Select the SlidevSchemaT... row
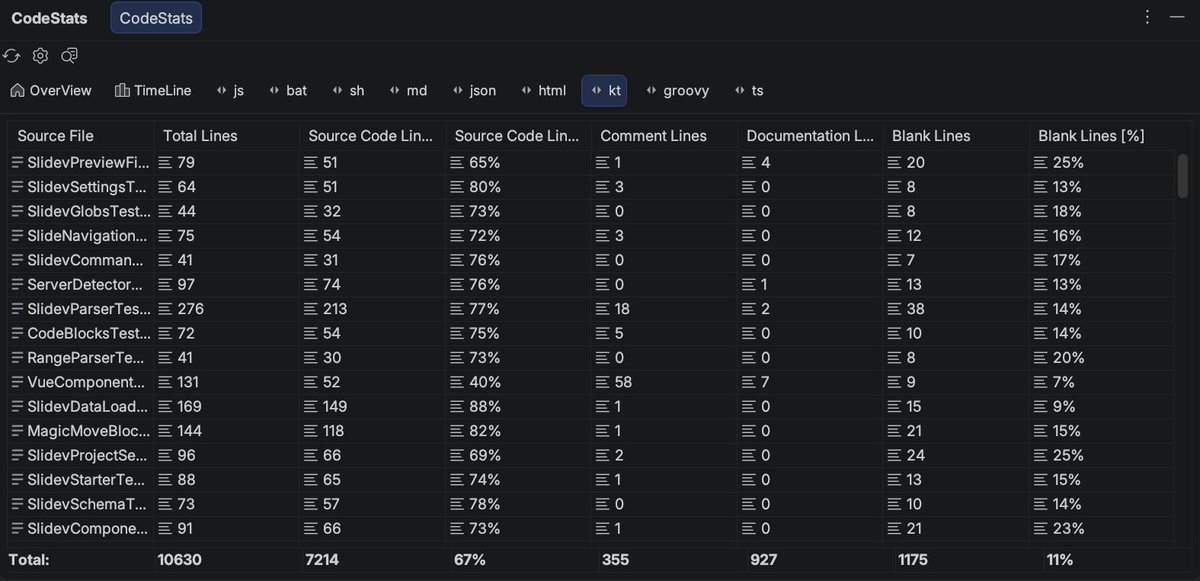This screenshot has height=581, width=1200. 592,504
